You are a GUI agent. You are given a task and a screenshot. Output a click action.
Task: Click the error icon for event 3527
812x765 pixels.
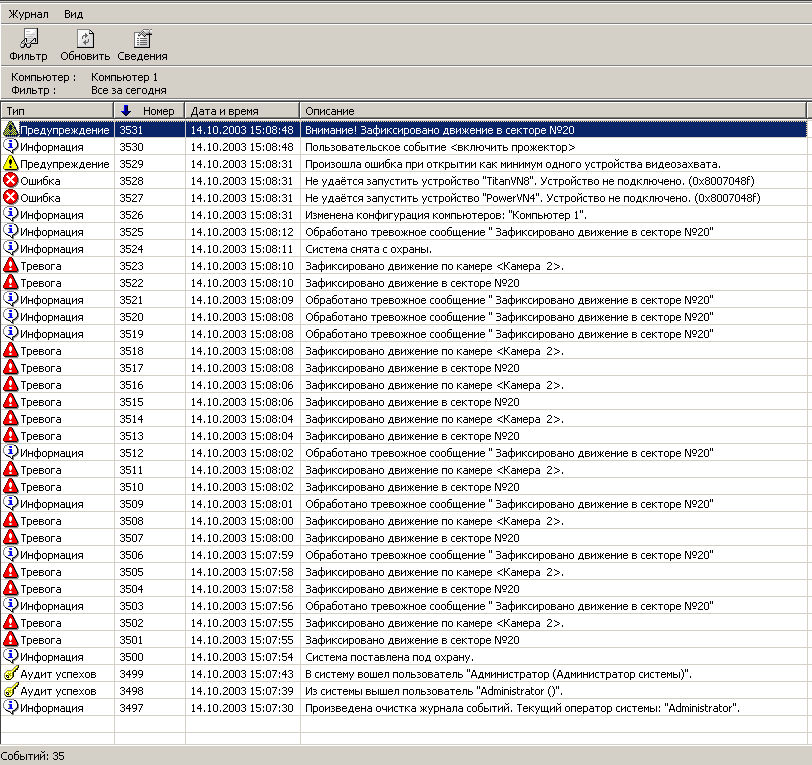11,198
